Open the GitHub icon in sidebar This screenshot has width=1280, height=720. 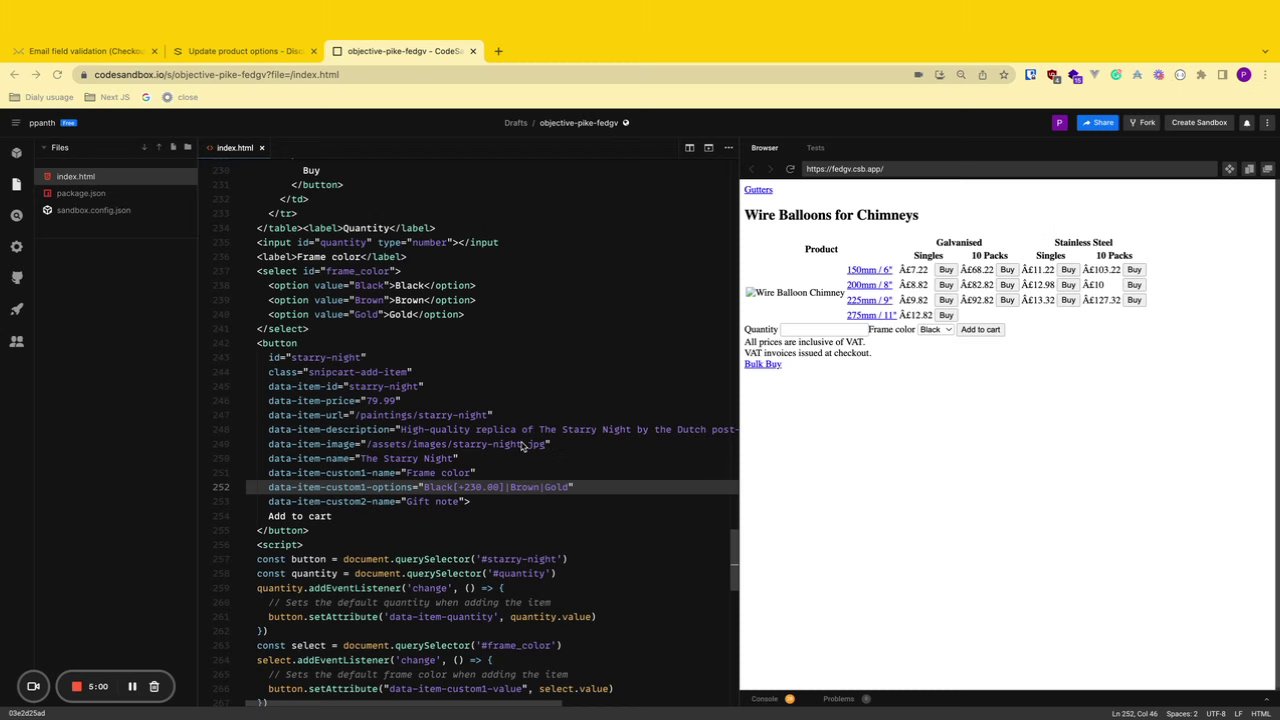click(x=16, y=278)
